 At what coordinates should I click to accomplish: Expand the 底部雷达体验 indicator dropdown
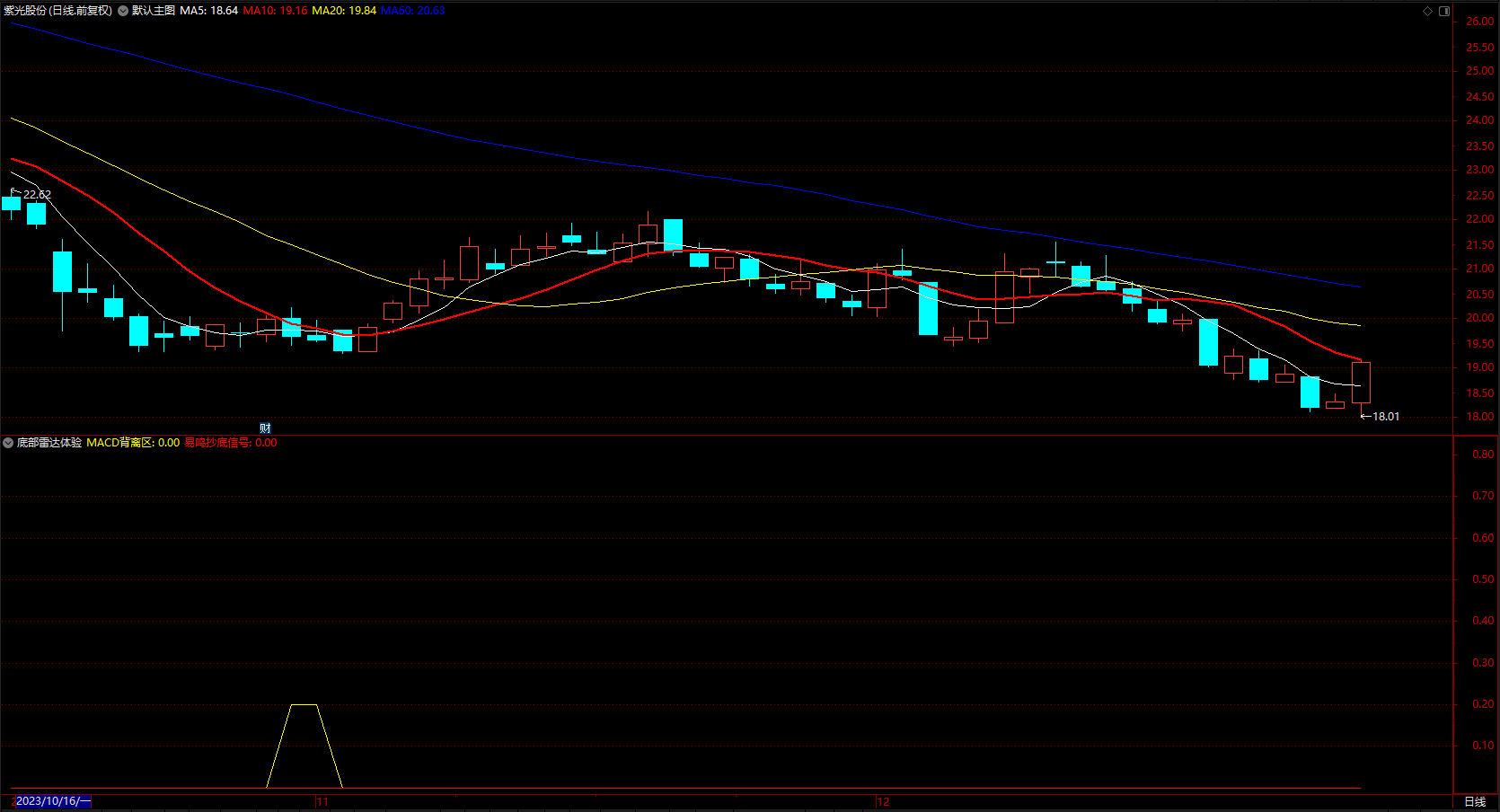8,443
